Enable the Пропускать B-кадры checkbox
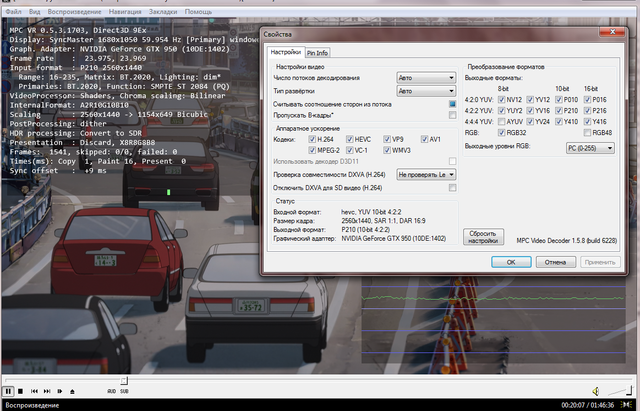 click(452, 115)
